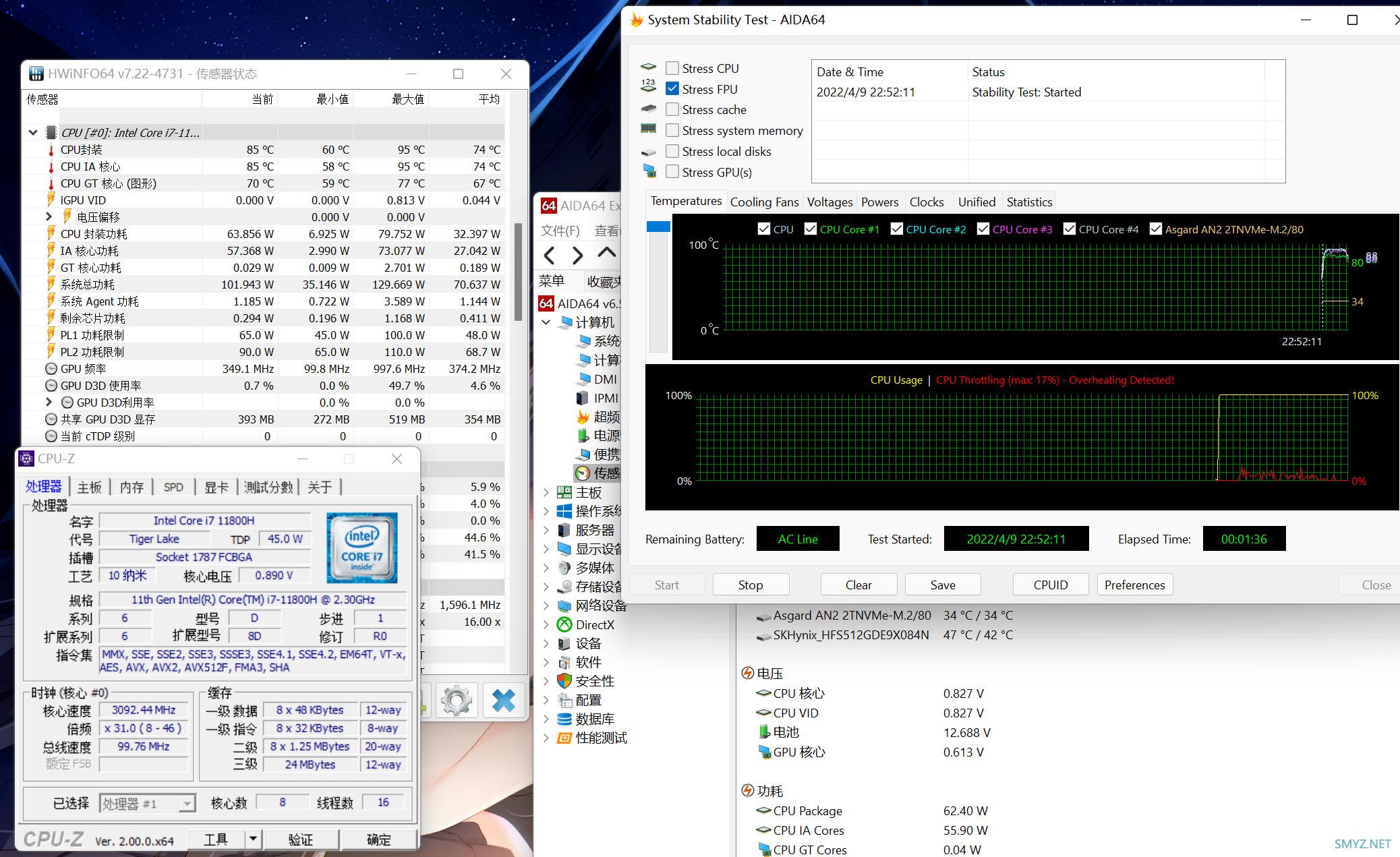Select the DMI tree item
1400x857 pixels.
597,379
